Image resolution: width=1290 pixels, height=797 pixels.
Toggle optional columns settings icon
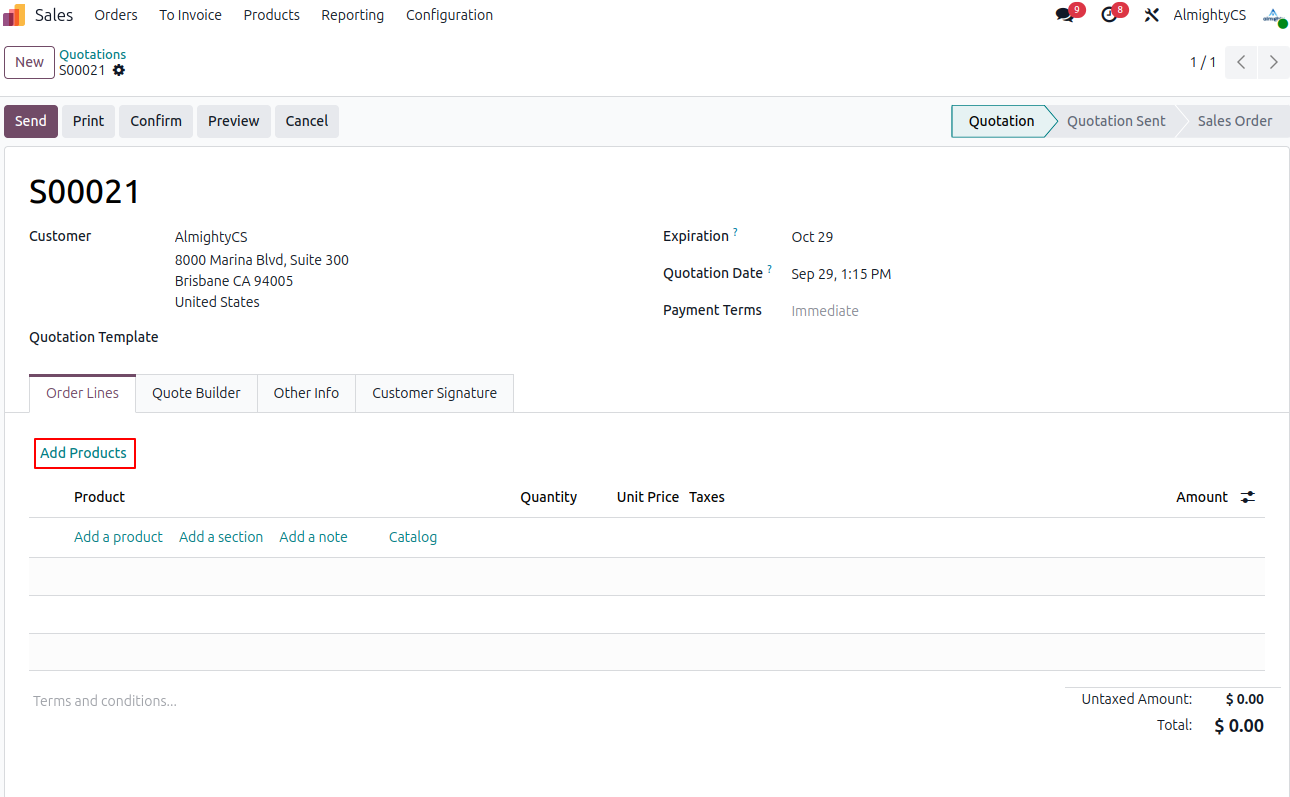click(x=1248, y=497)
